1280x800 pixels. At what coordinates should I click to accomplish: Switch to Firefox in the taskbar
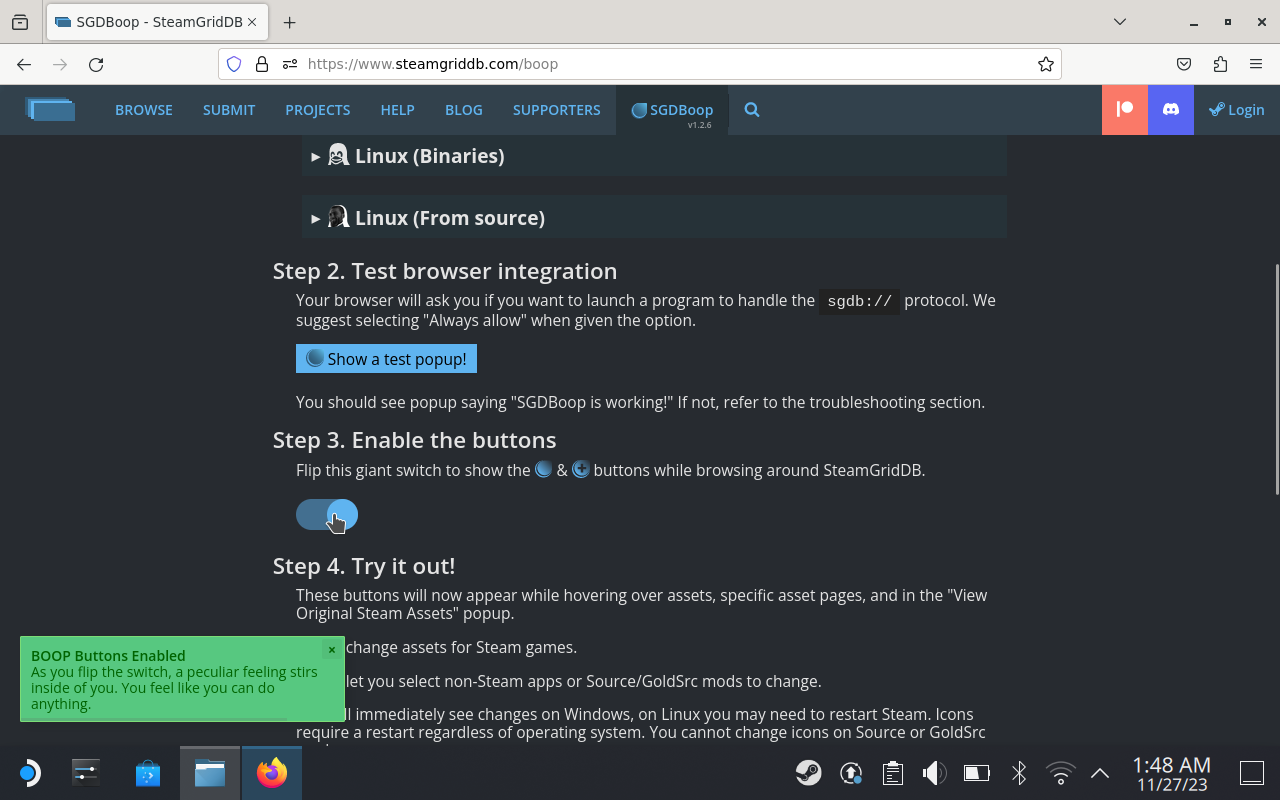(272, 773)
